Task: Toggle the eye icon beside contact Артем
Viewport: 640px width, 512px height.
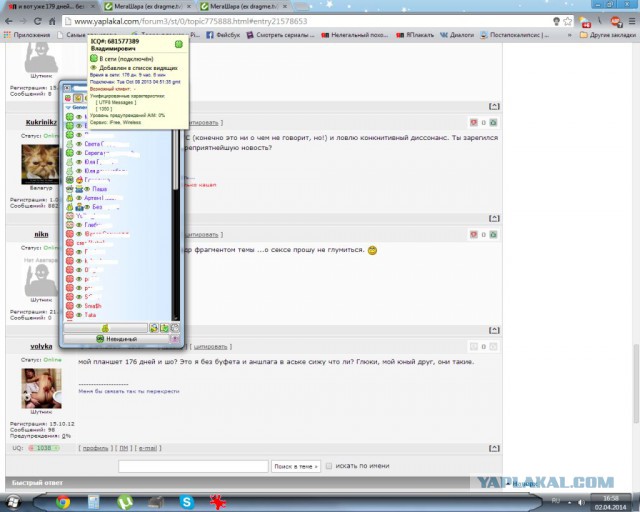Action: pyautogui.click(x=79, y=198)
